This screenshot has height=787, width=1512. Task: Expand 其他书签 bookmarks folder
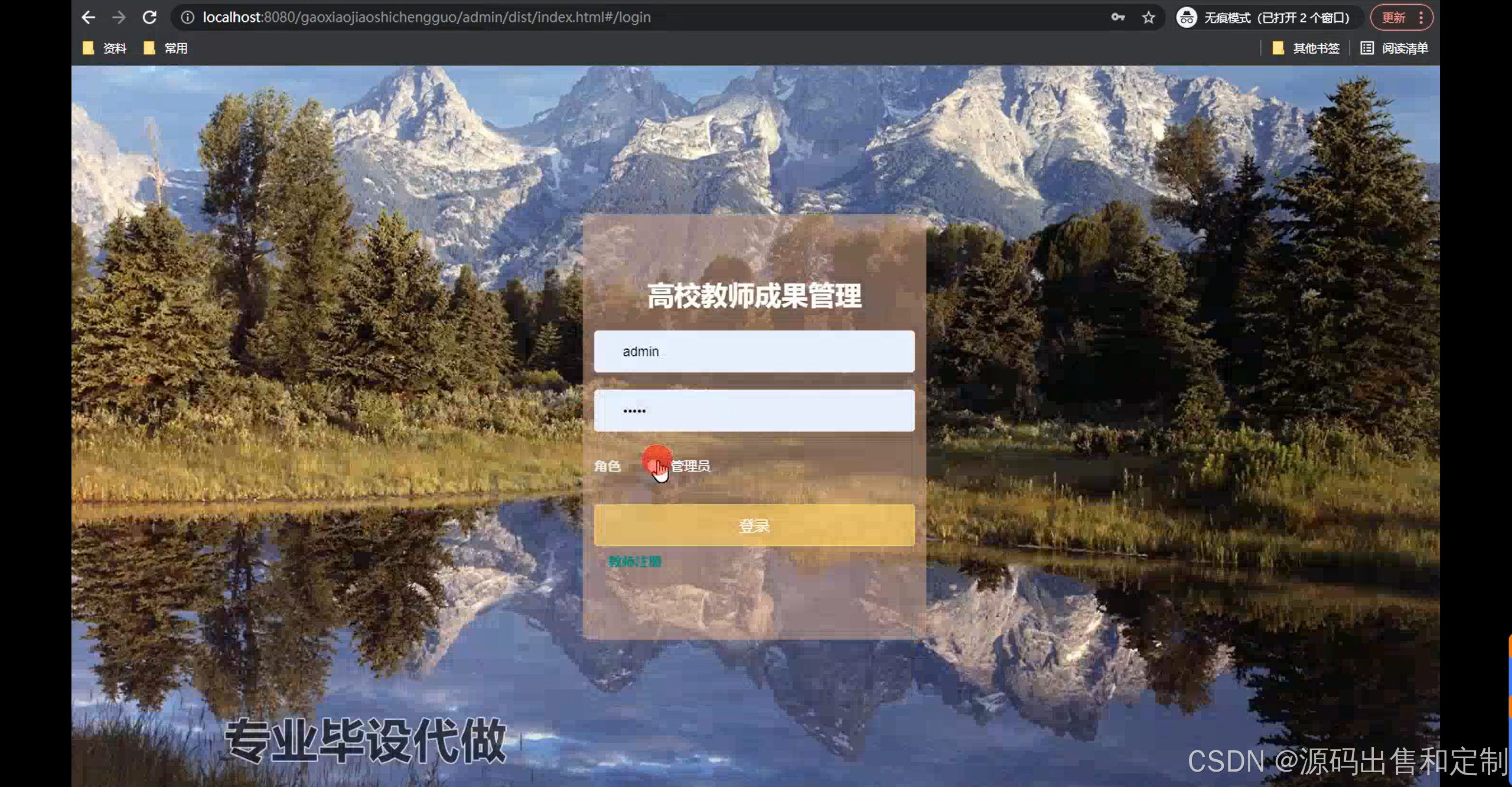tap(1306, 48)
